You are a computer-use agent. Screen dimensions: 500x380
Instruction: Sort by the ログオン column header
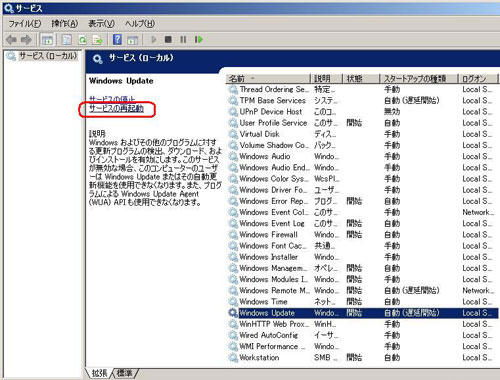[478, 79]
